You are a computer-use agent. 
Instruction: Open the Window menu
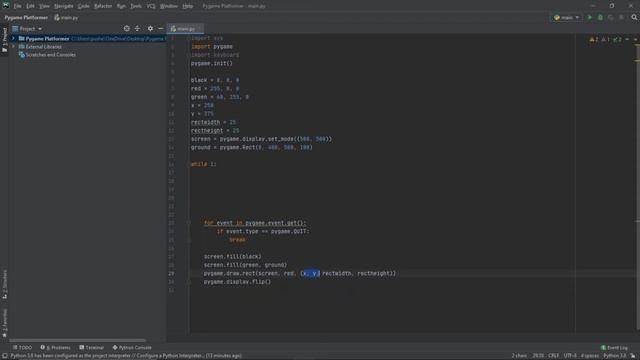[x=169, y=6]
